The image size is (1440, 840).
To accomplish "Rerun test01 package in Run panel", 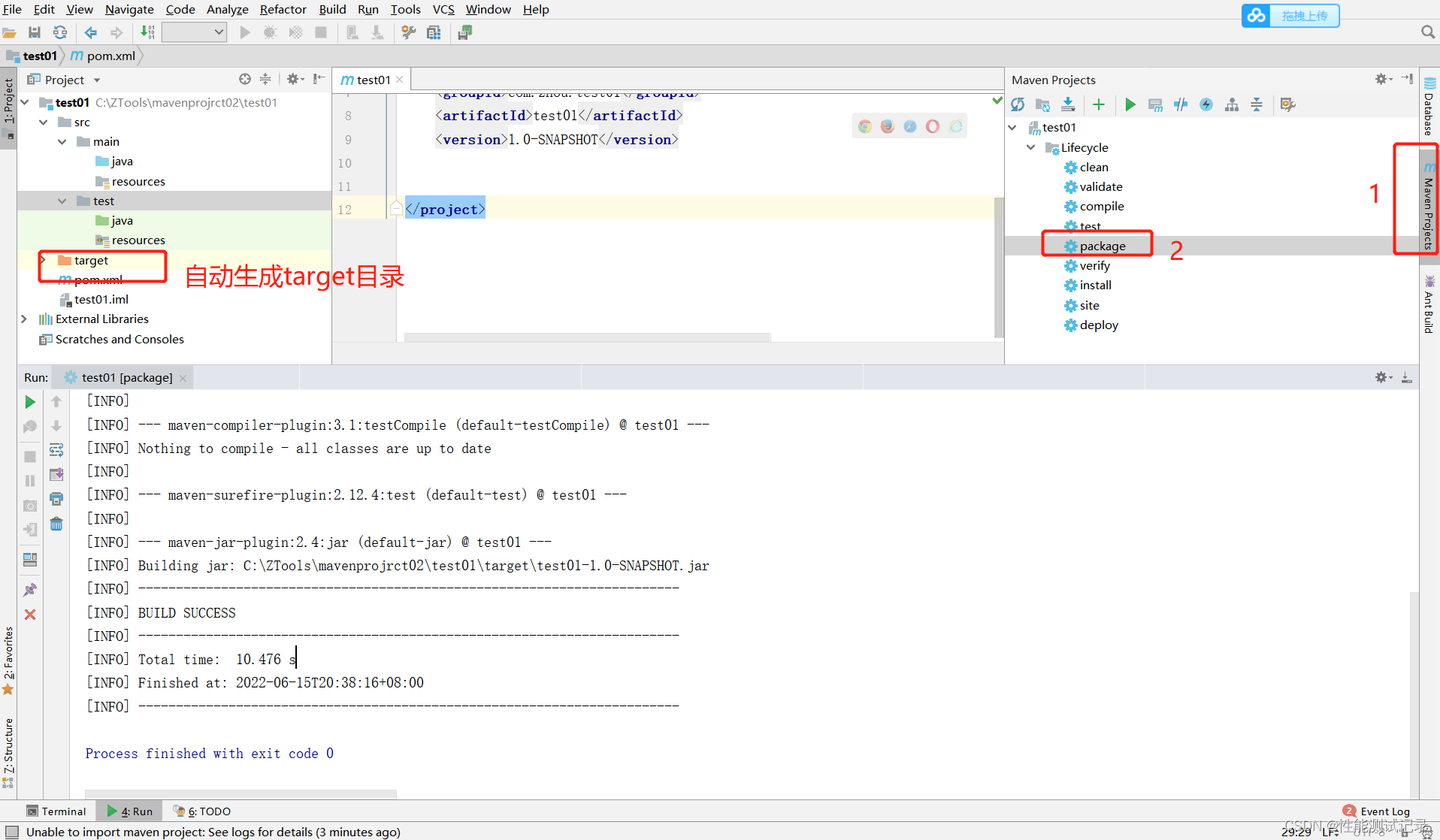I will 30,402.
